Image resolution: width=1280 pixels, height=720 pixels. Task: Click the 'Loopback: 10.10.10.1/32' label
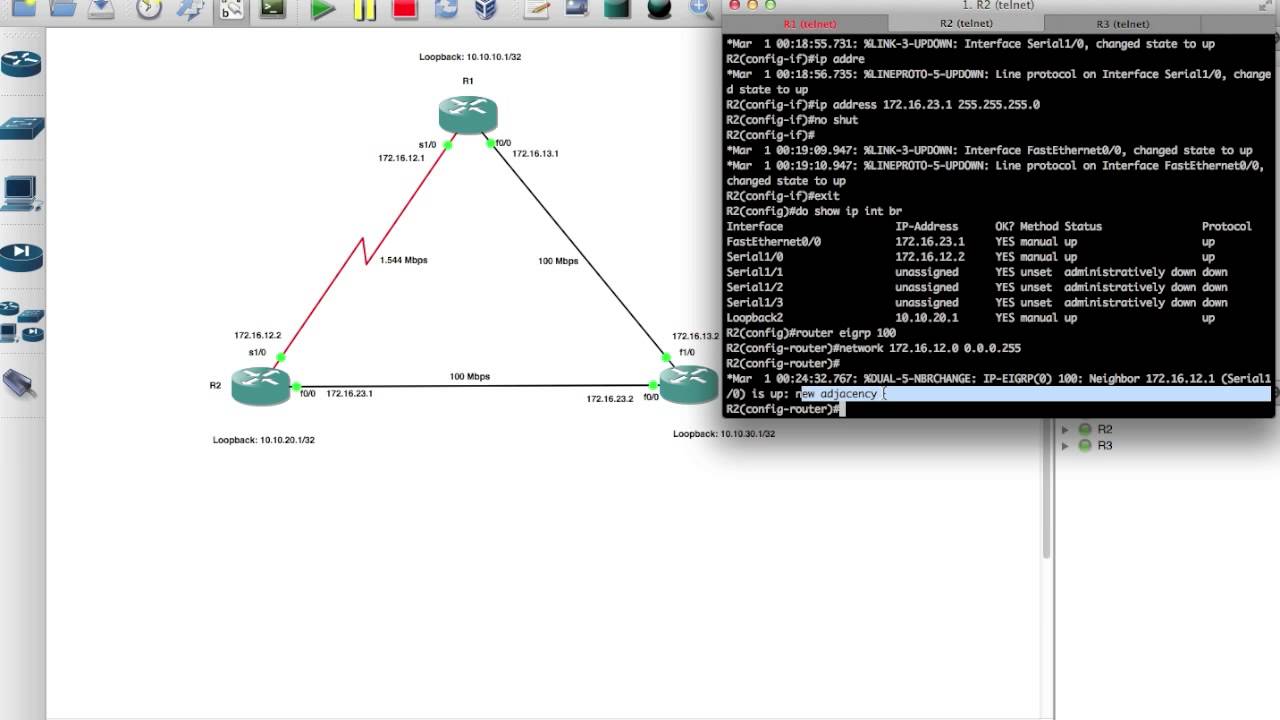point(470,57)
